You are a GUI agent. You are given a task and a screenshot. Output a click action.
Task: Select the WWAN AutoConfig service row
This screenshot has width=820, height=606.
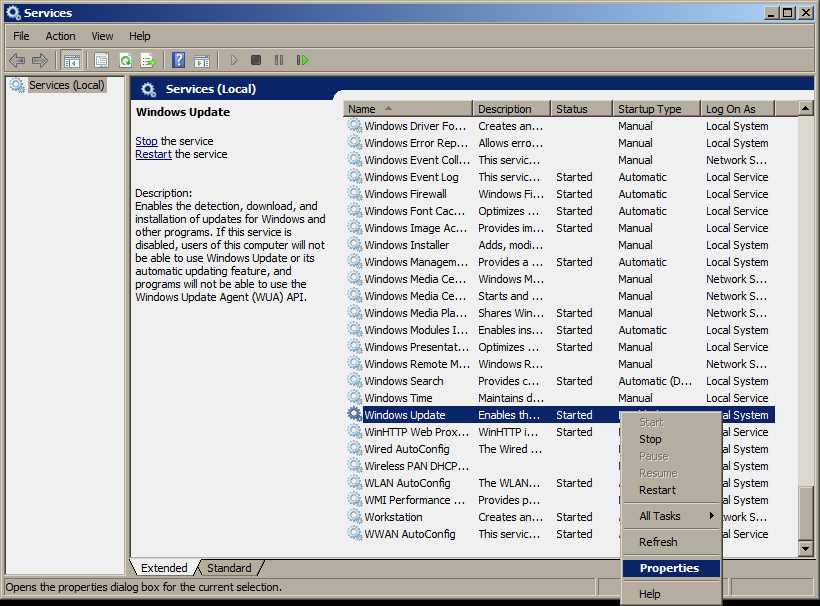(560, 534)
